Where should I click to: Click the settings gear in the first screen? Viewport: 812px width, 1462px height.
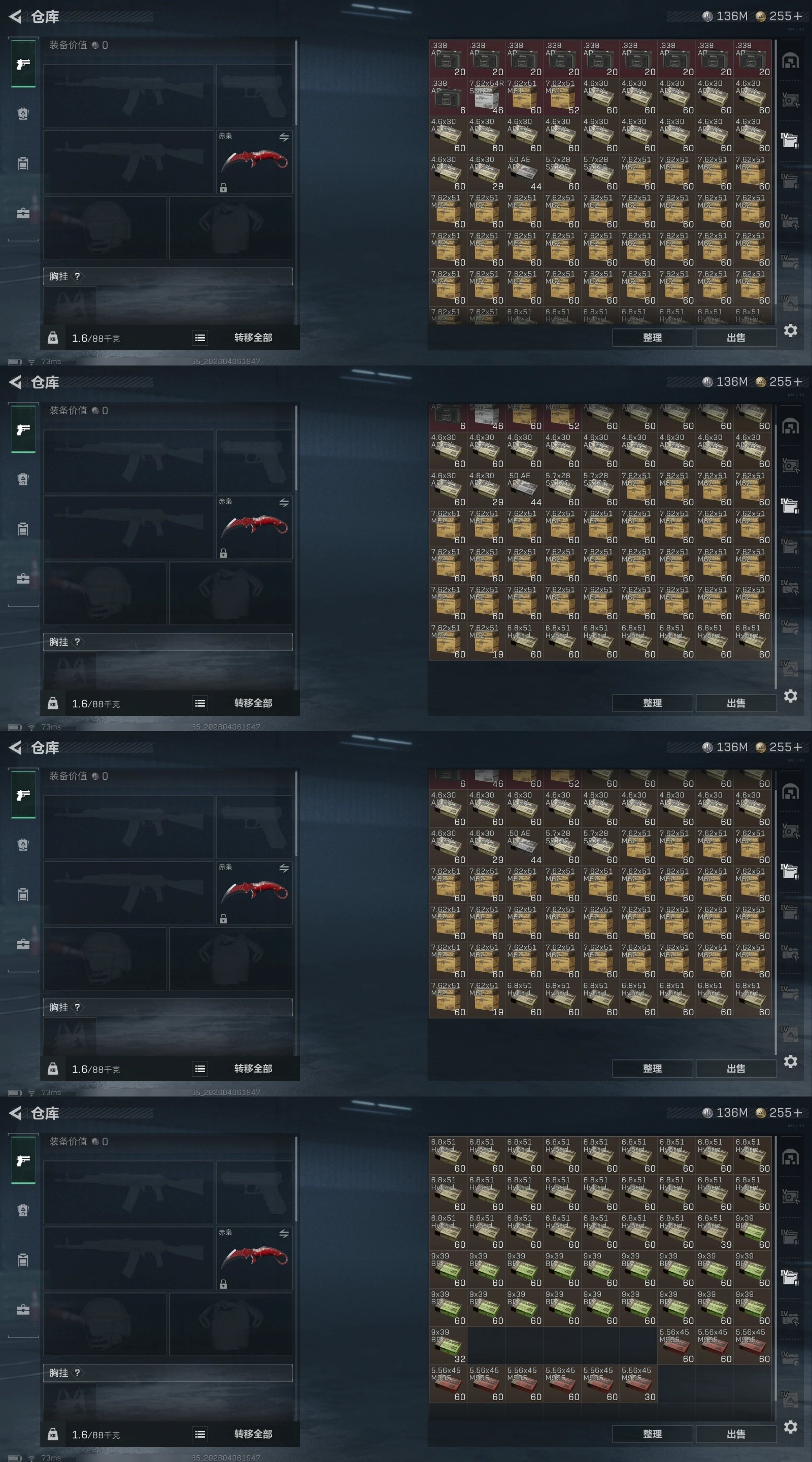791,330
